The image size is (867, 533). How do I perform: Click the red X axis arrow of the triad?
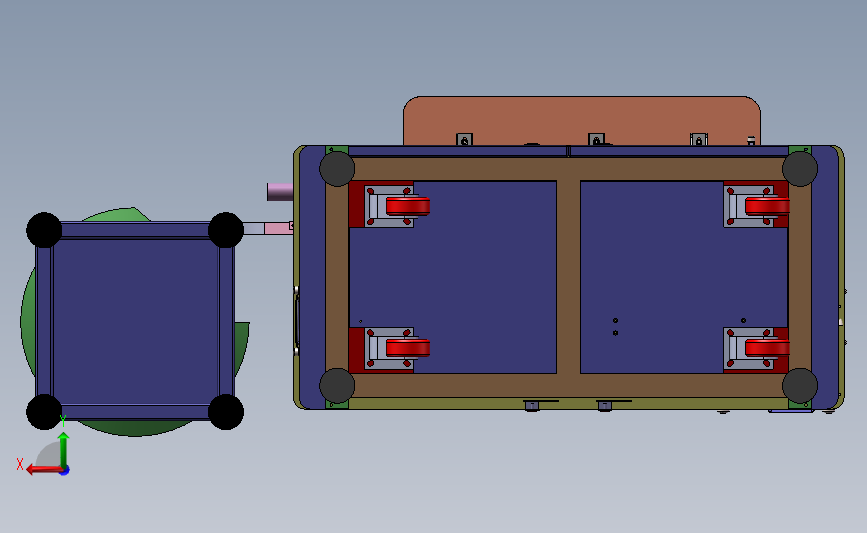pyautogui.click(x=43, y=470)
